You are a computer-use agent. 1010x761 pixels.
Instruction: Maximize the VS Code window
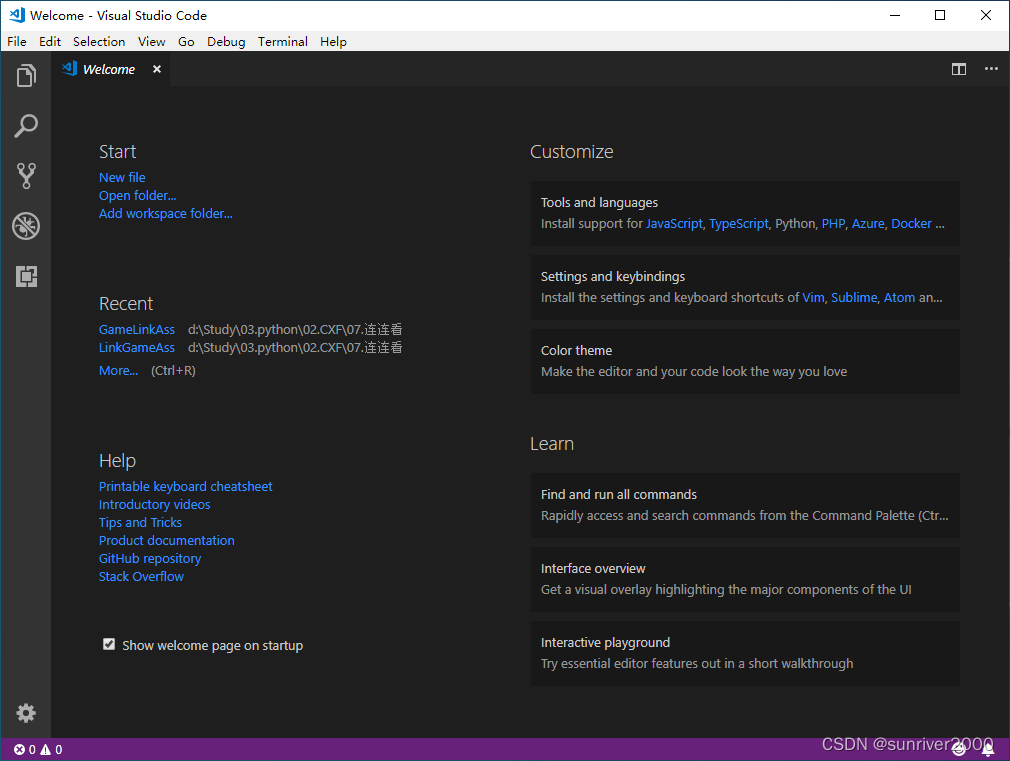click(x=940, y=15)
